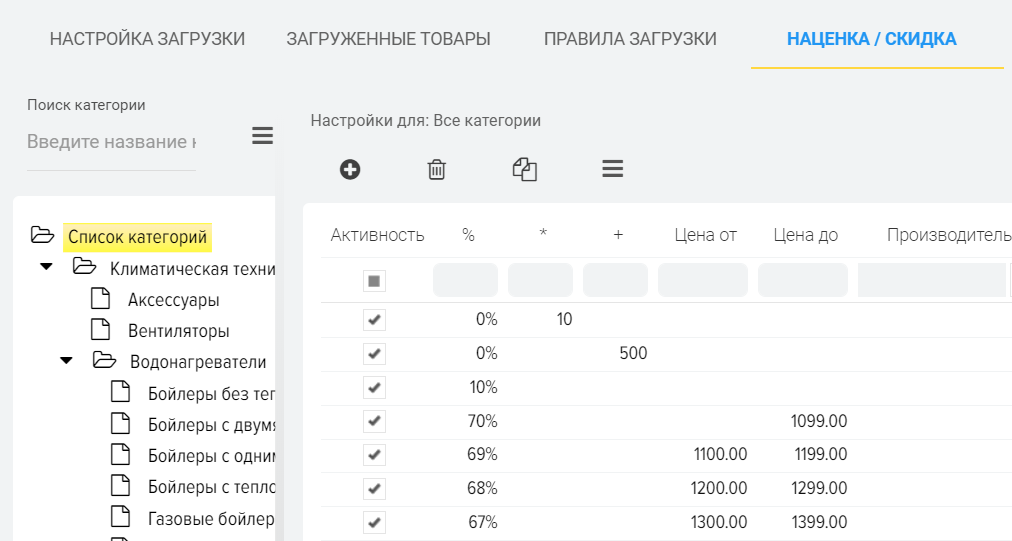Viewport: 1012px width, 541px height.
Task: Click the copy rules icon
Action: 525,169
